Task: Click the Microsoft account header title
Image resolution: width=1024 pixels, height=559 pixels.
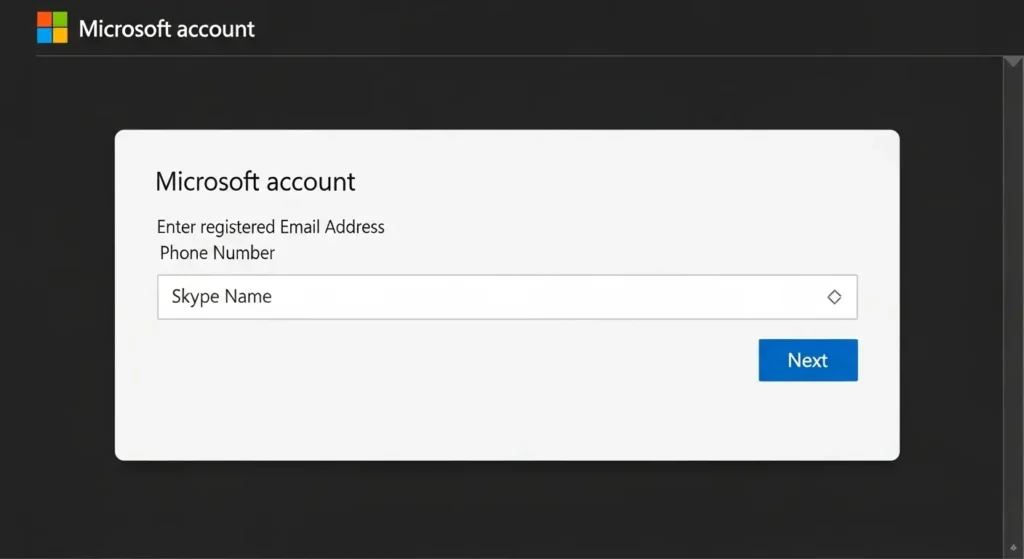Action: 167,29
